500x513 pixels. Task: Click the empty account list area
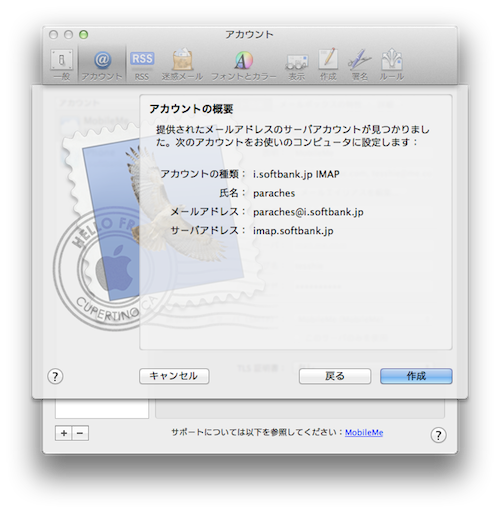[102, 408]
